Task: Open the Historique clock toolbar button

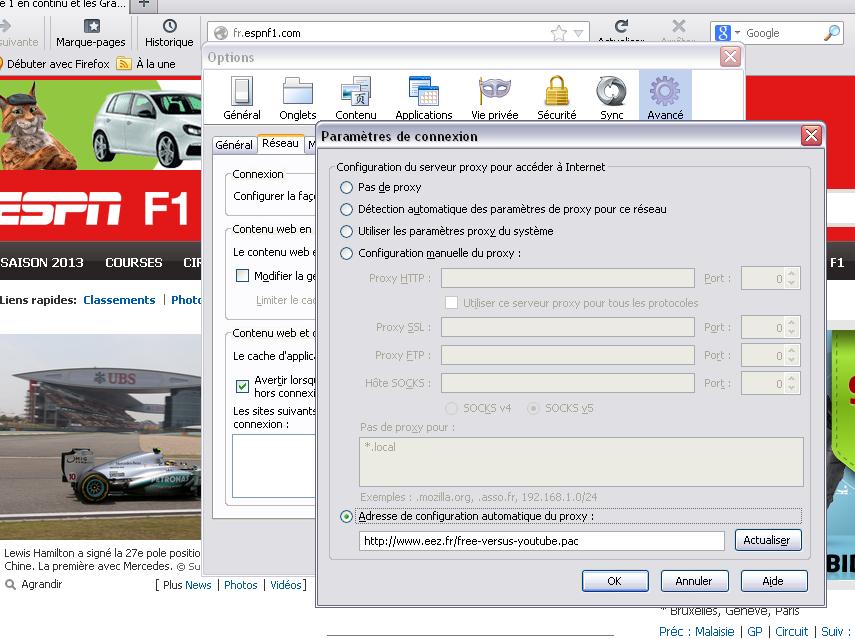Action: point(169,32)
